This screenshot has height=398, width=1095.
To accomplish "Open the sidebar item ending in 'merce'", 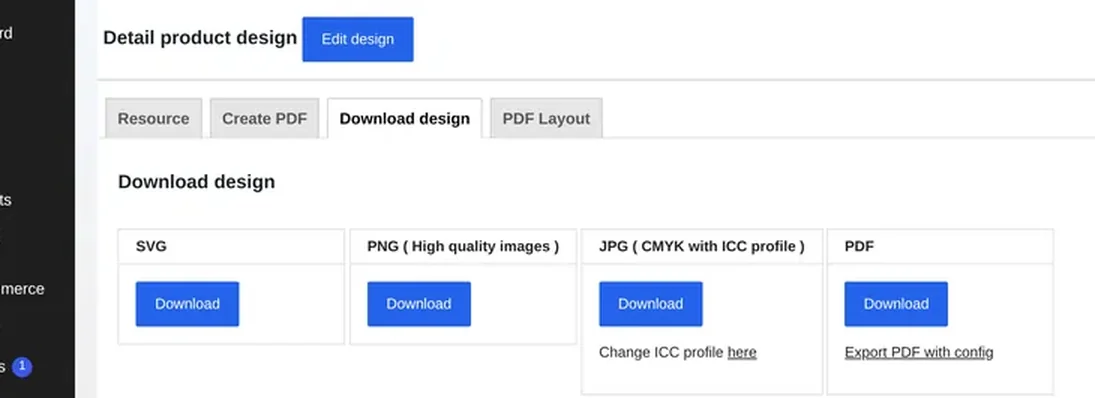I will pyautogui.click(x=22, y=289).
